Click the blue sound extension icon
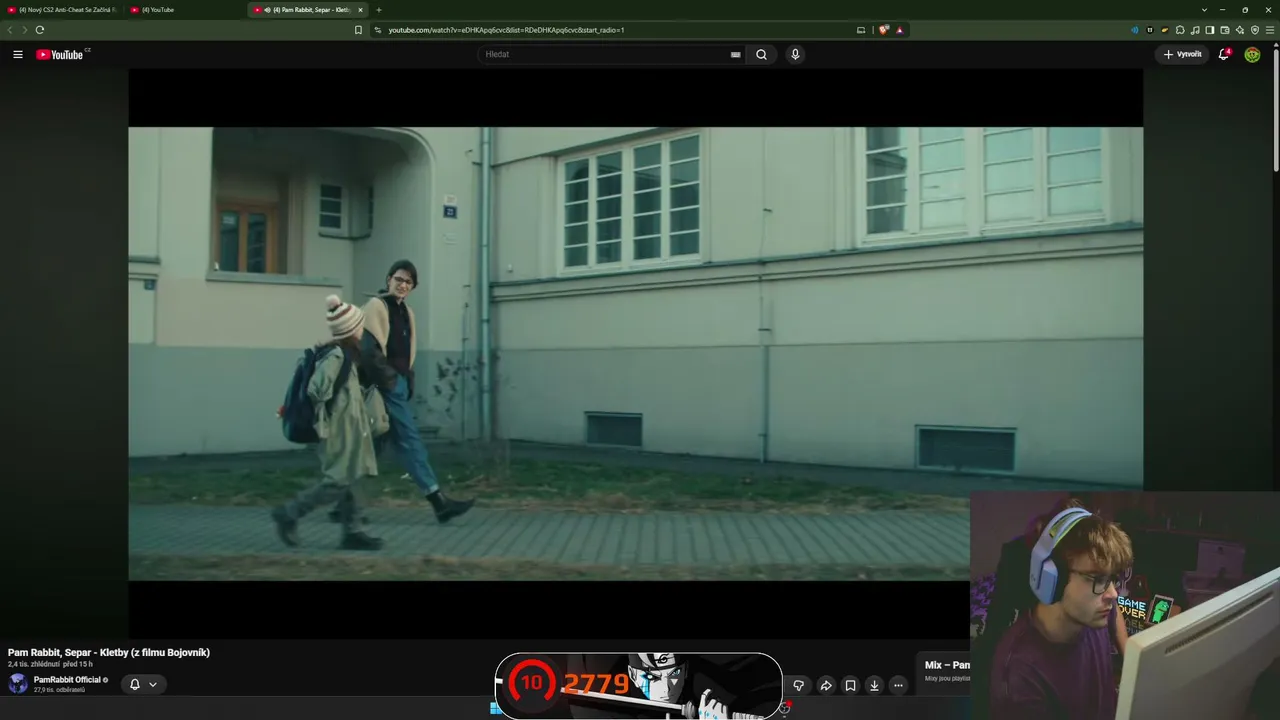This screenshot has width=1280, height=720. click(x=1135, y=30)
